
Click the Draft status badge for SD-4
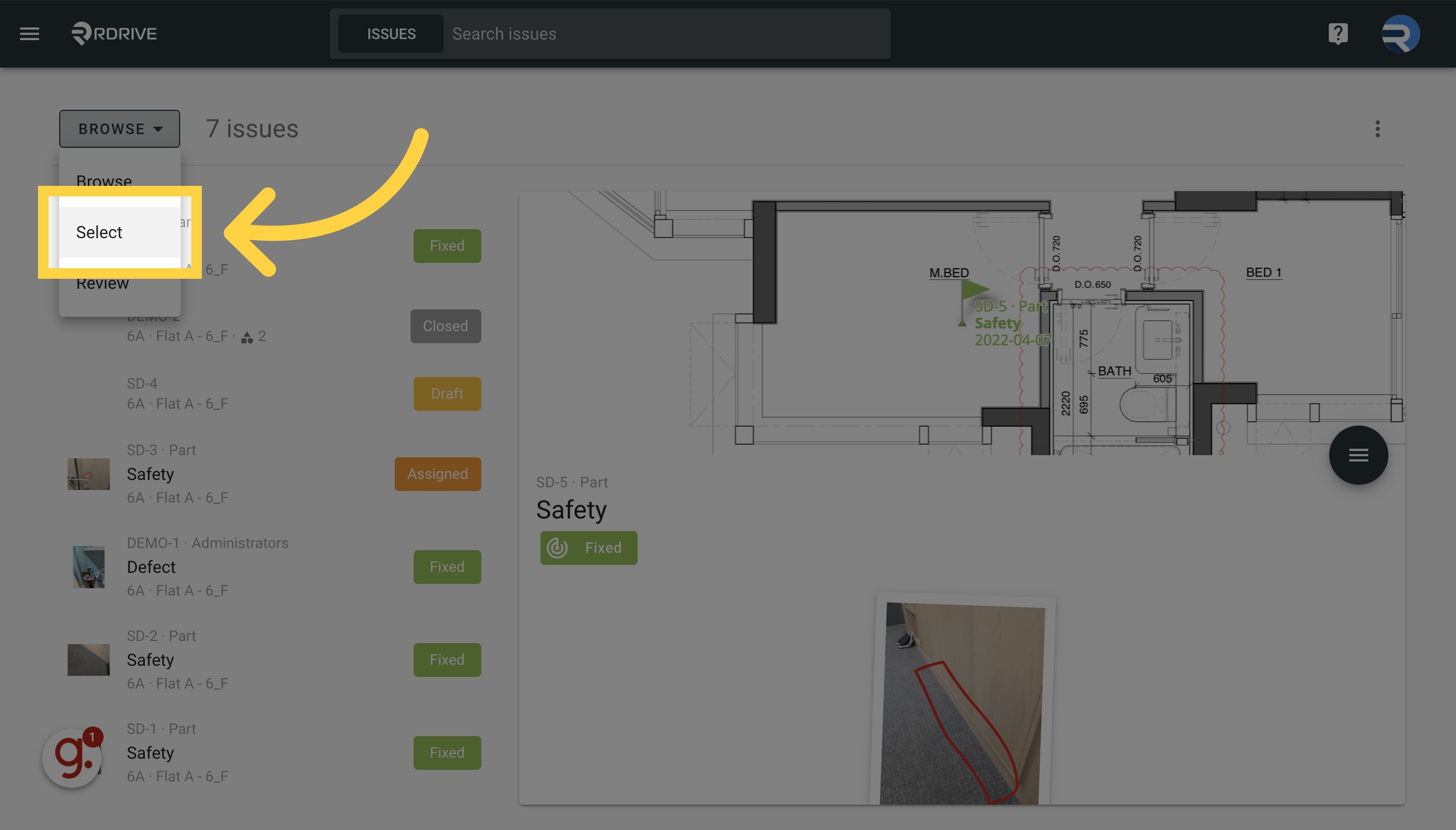coord(447,394)
